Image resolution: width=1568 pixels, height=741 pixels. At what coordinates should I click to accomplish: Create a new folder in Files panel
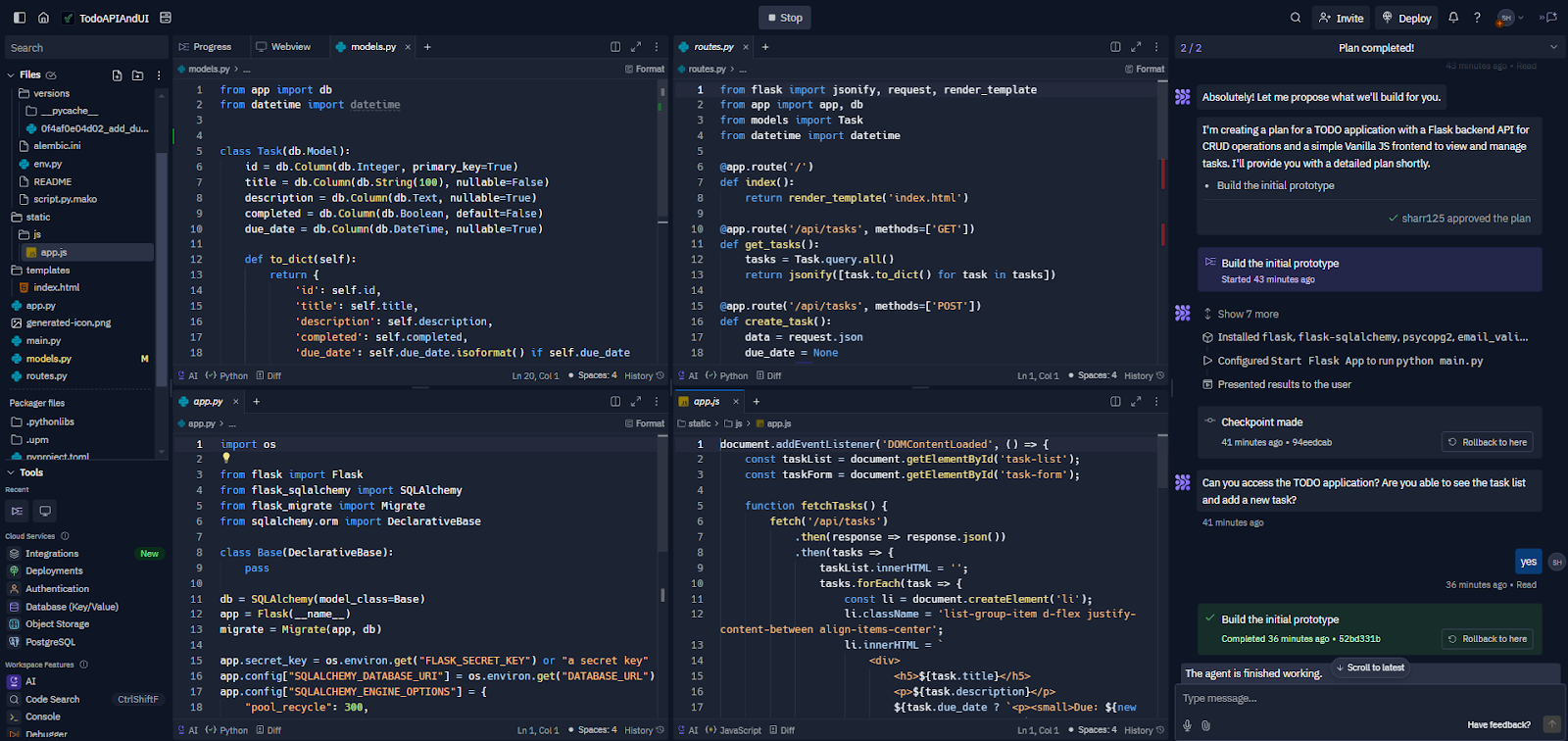(x=137, y=74)
